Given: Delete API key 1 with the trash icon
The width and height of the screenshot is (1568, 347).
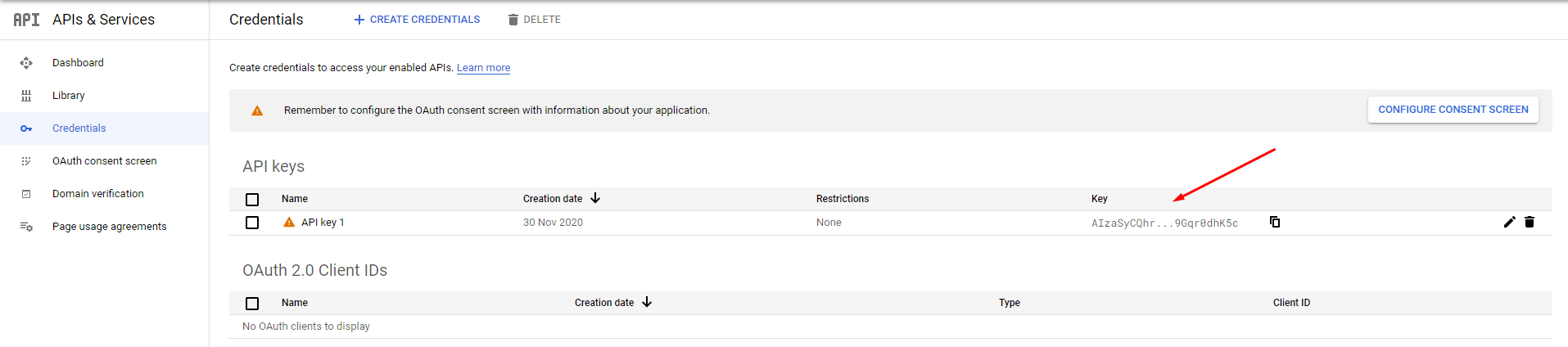Looking at the screenshot, I should [x=1530, y=222].
